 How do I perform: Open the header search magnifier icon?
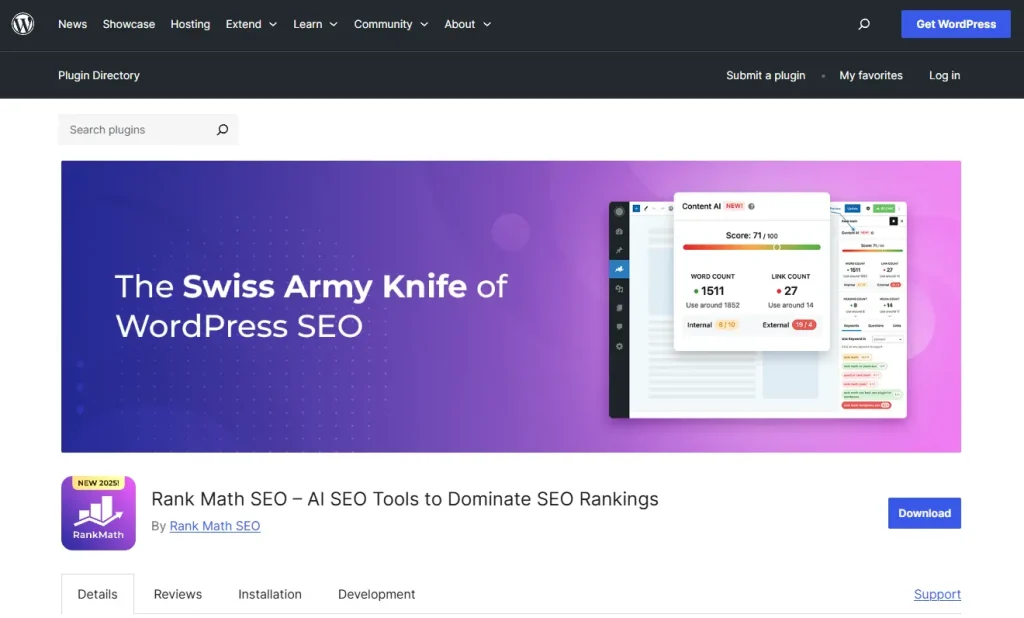pyautogui.click(x=863, y=24)
